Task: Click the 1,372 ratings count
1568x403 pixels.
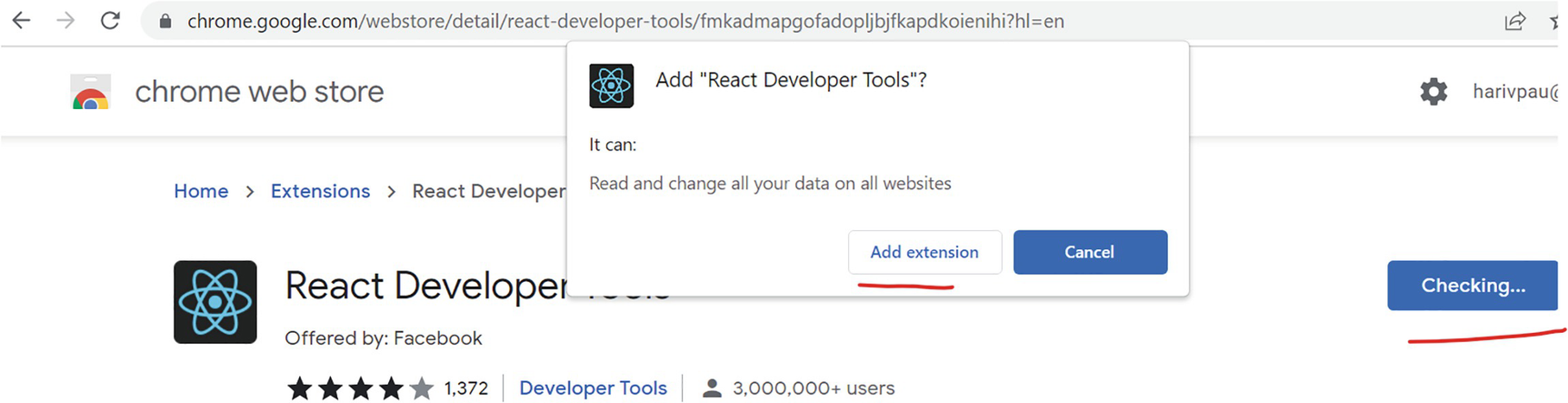Action: coord(465,388)
